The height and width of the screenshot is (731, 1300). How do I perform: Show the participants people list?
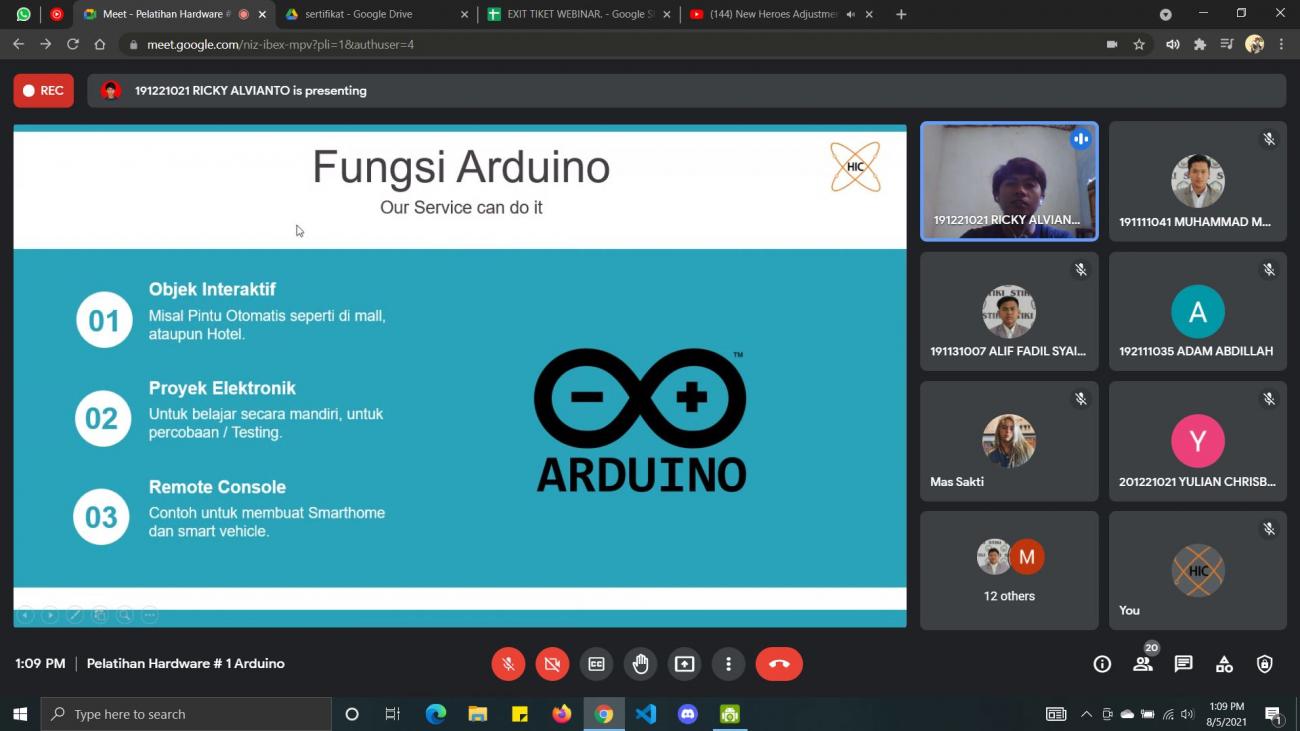click(x=1142, y=664)
